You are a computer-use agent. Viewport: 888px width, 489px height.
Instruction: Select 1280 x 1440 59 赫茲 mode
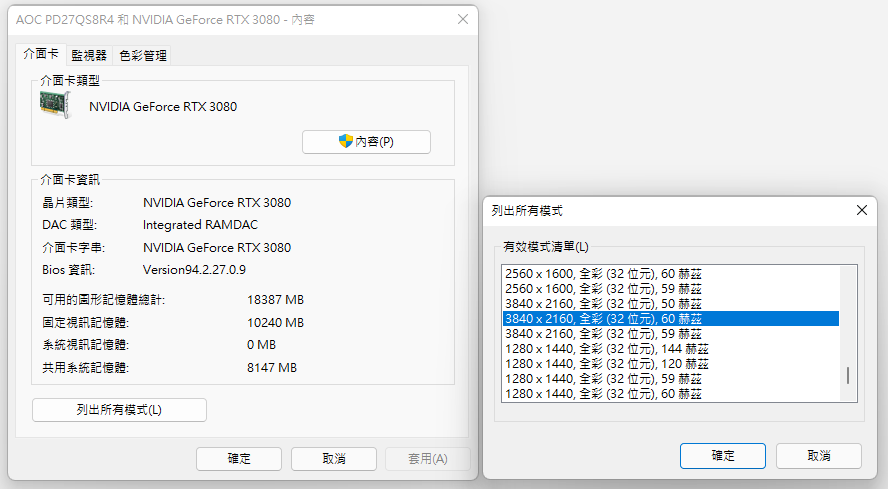click(x=671, y=379)
